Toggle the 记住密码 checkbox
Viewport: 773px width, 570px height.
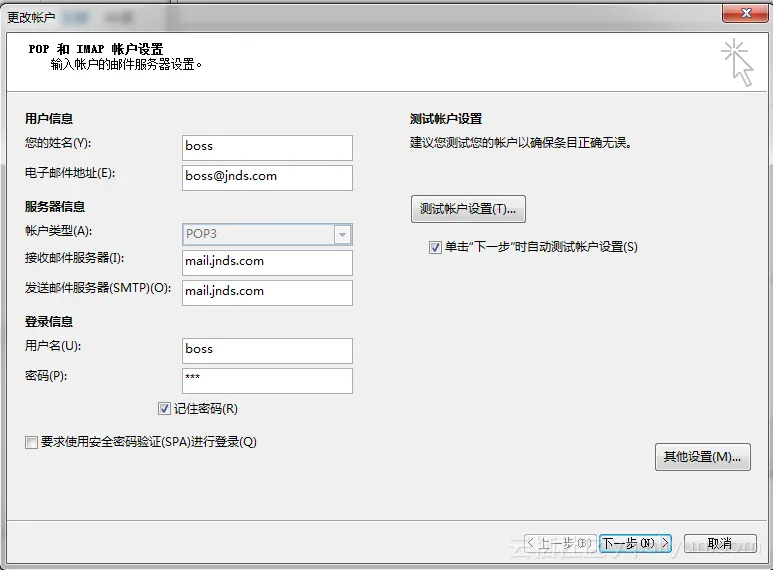click(164, 409)
